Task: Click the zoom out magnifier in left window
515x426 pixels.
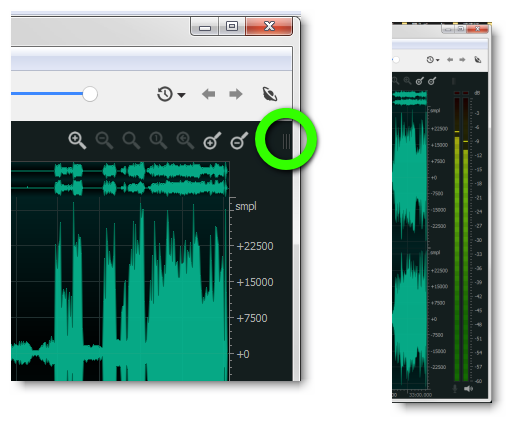Action: (x=104, y=140)
